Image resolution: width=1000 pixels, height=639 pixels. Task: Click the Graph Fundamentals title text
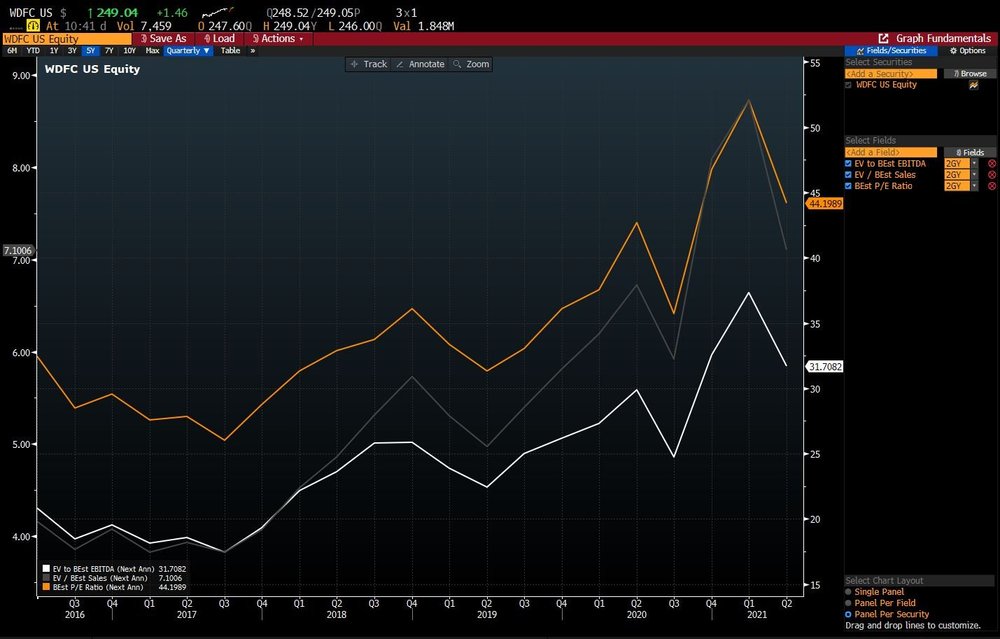click(x=943, y=38)
